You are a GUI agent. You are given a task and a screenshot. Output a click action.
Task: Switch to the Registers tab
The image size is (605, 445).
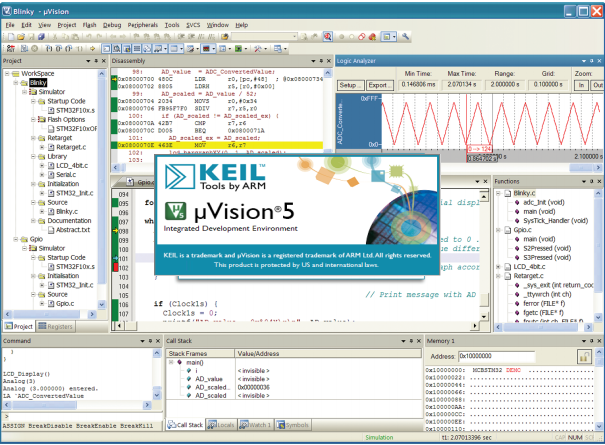coord(56,327)
